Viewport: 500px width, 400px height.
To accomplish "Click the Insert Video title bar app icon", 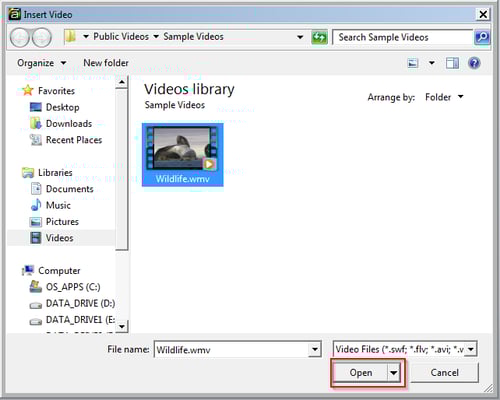I will click(14, 14).
